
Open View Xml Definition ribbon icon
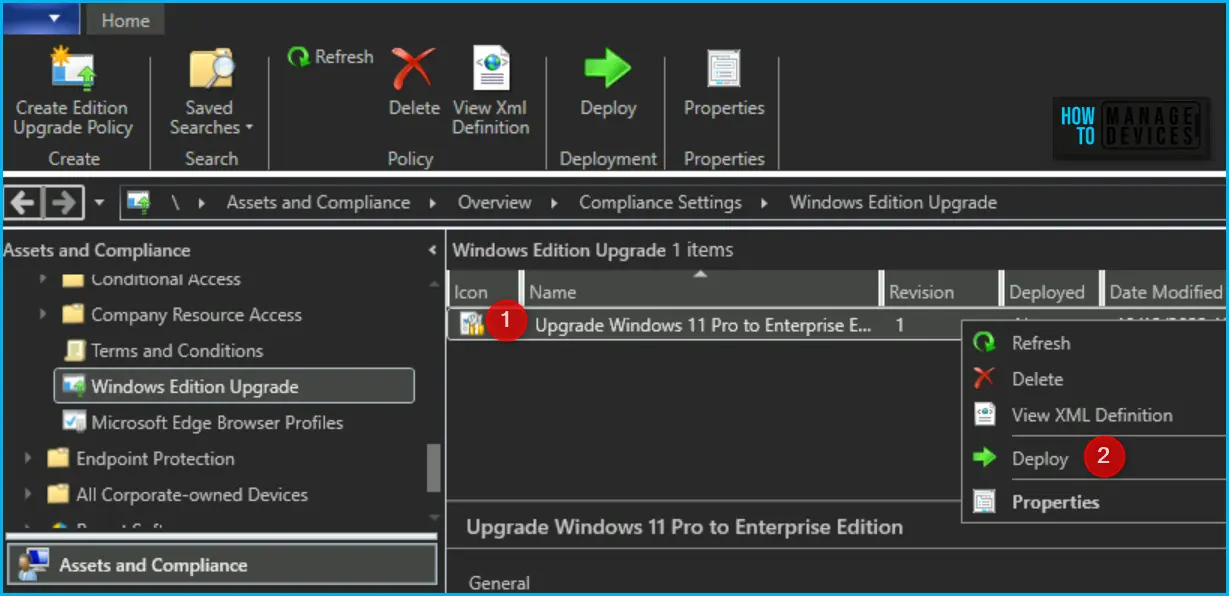(x=491, y=69)
